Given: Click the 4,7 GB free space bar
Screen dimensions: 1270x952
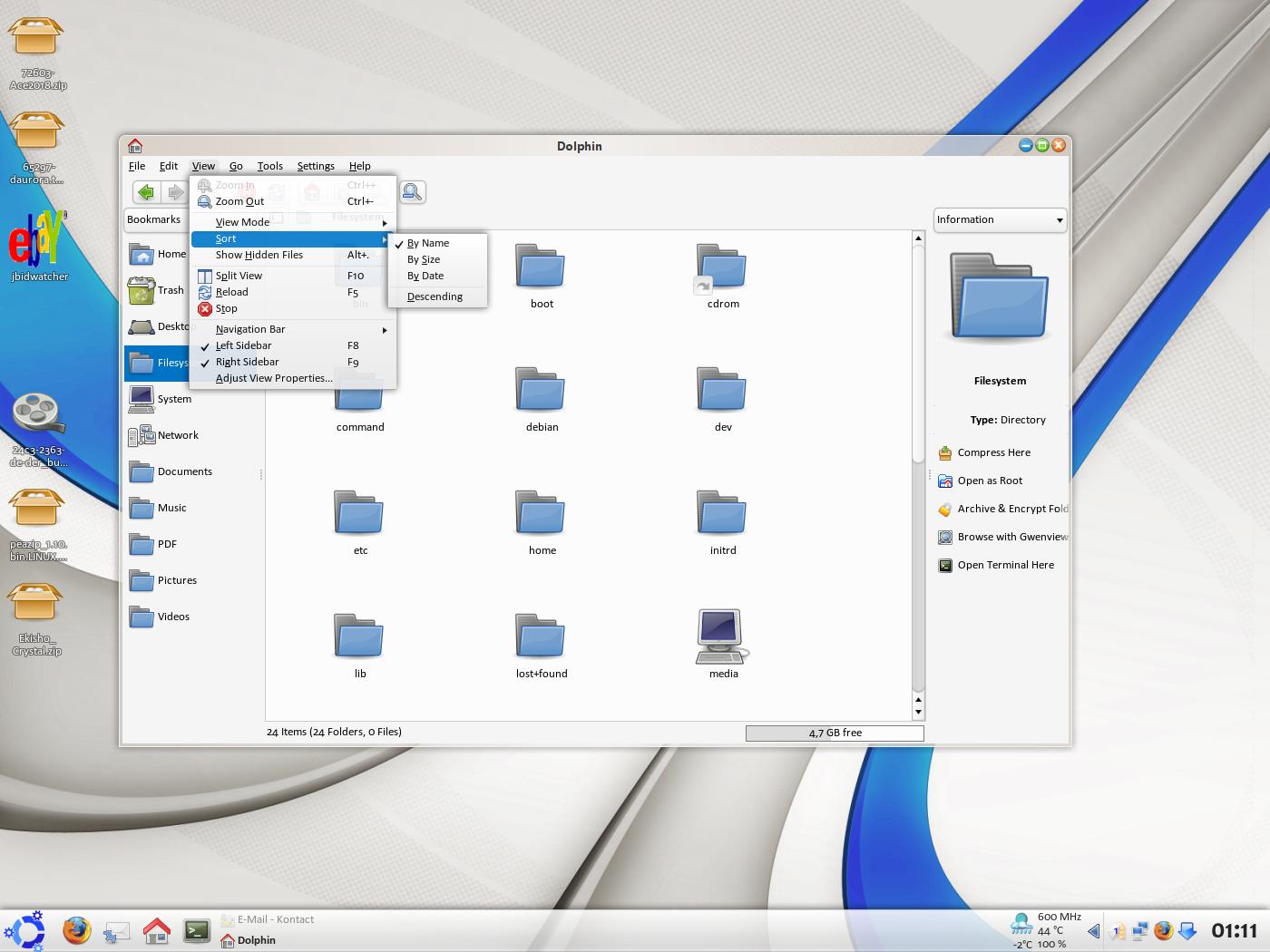Looking at the screenshot, I should pyautogui.click(x=835, y=733).
